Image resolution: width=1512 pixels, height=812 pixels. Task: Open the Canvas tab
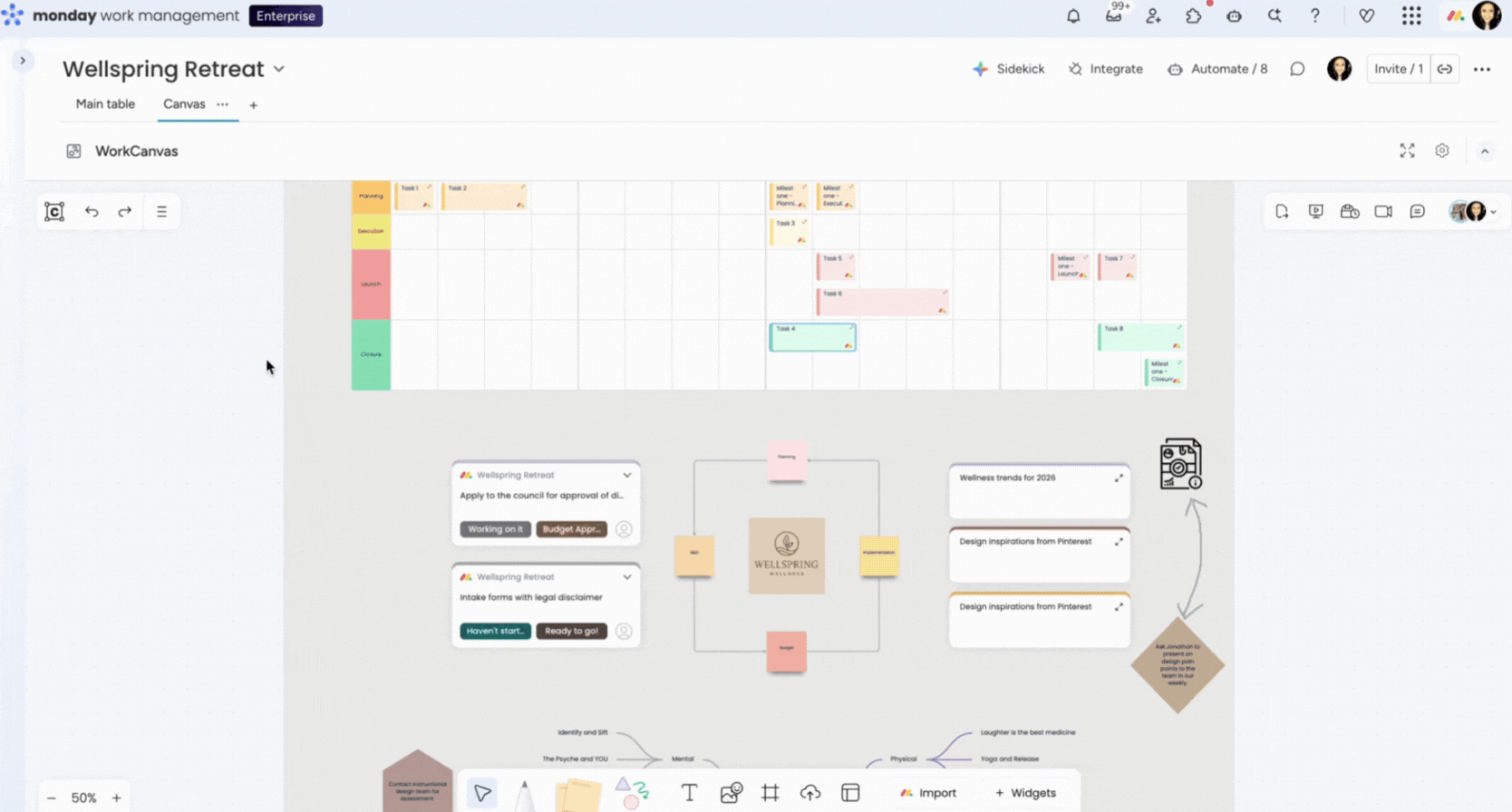click(x=184, y=104)
